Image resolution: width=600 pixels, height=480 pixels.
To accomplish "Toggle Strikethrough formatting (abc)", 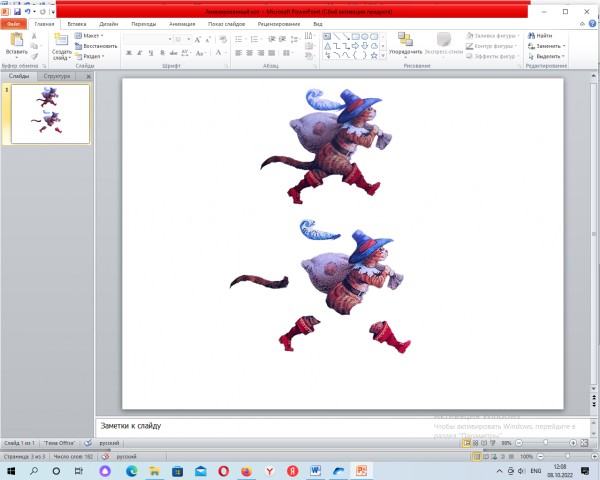I will 173,53.
